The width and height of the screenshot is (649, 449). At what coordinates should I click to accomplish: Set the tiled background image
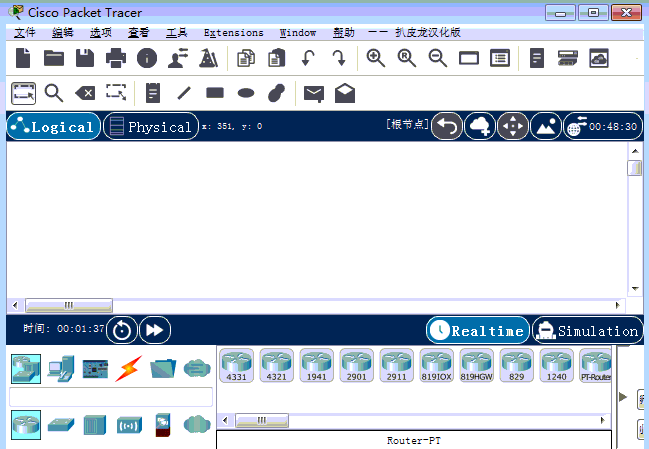546,126
